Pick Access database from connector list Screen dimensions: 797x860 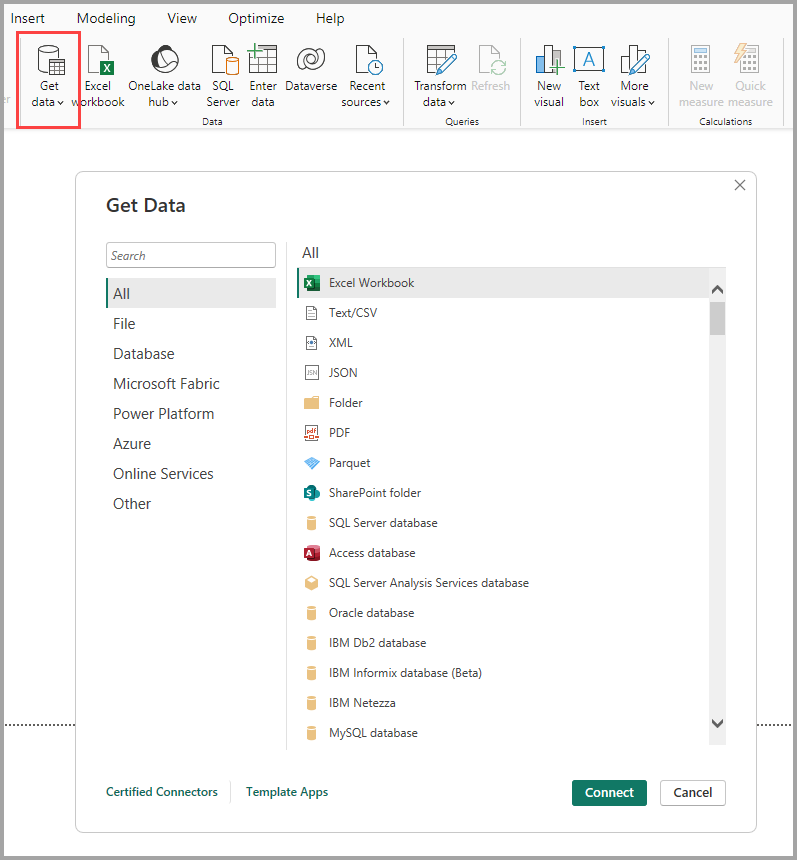coord(371,553)
